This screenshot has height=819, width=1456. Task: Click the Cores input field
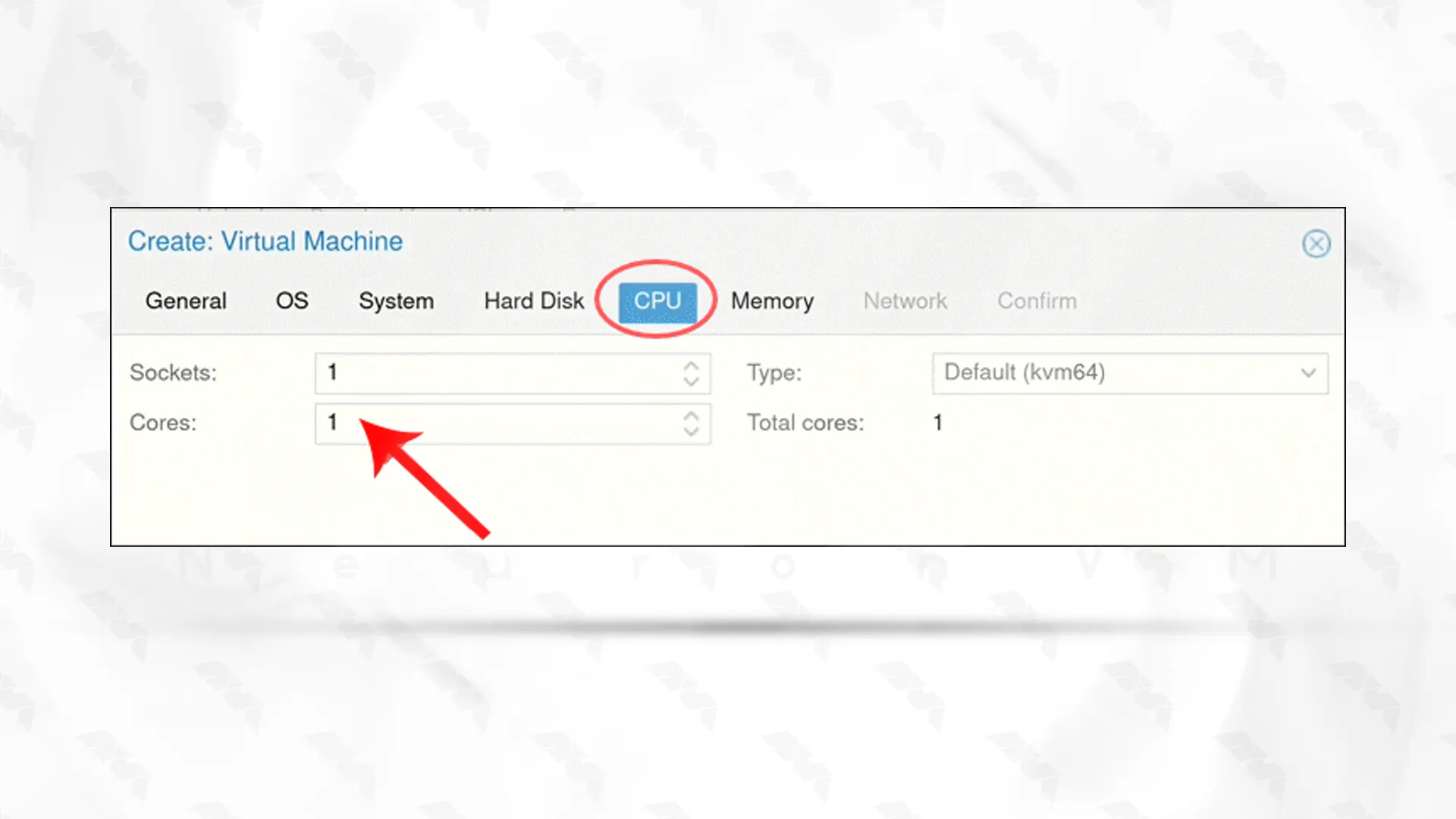point(511,421)
